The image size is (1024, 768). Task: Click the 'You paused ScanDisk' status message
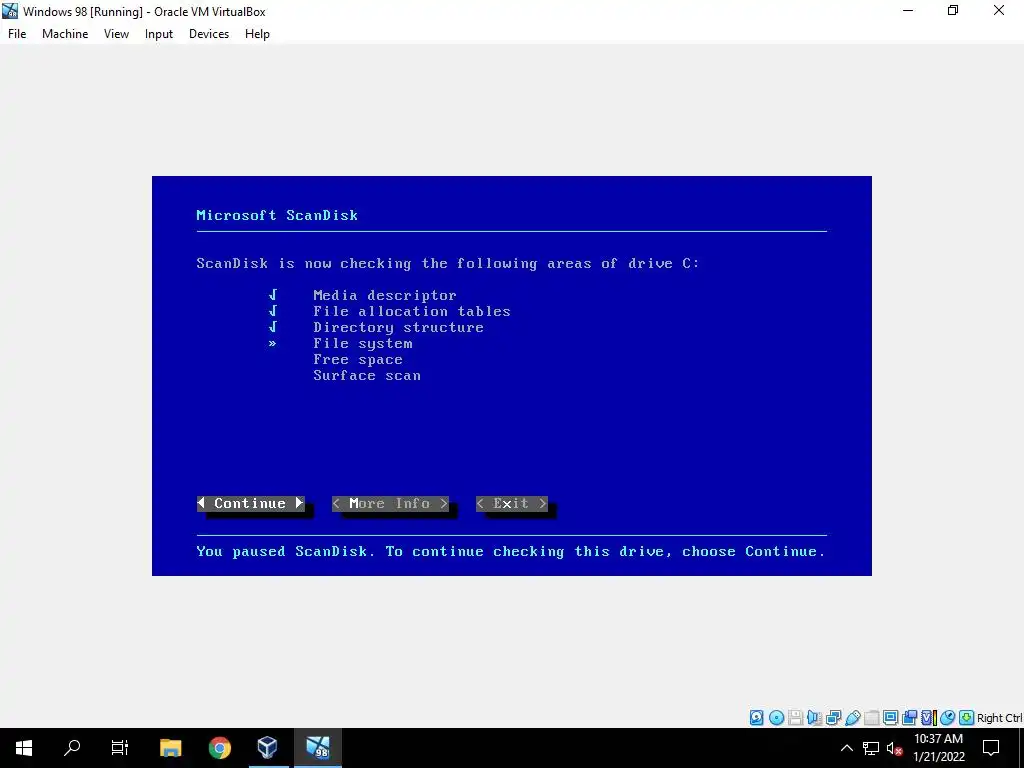coord(511,551)
